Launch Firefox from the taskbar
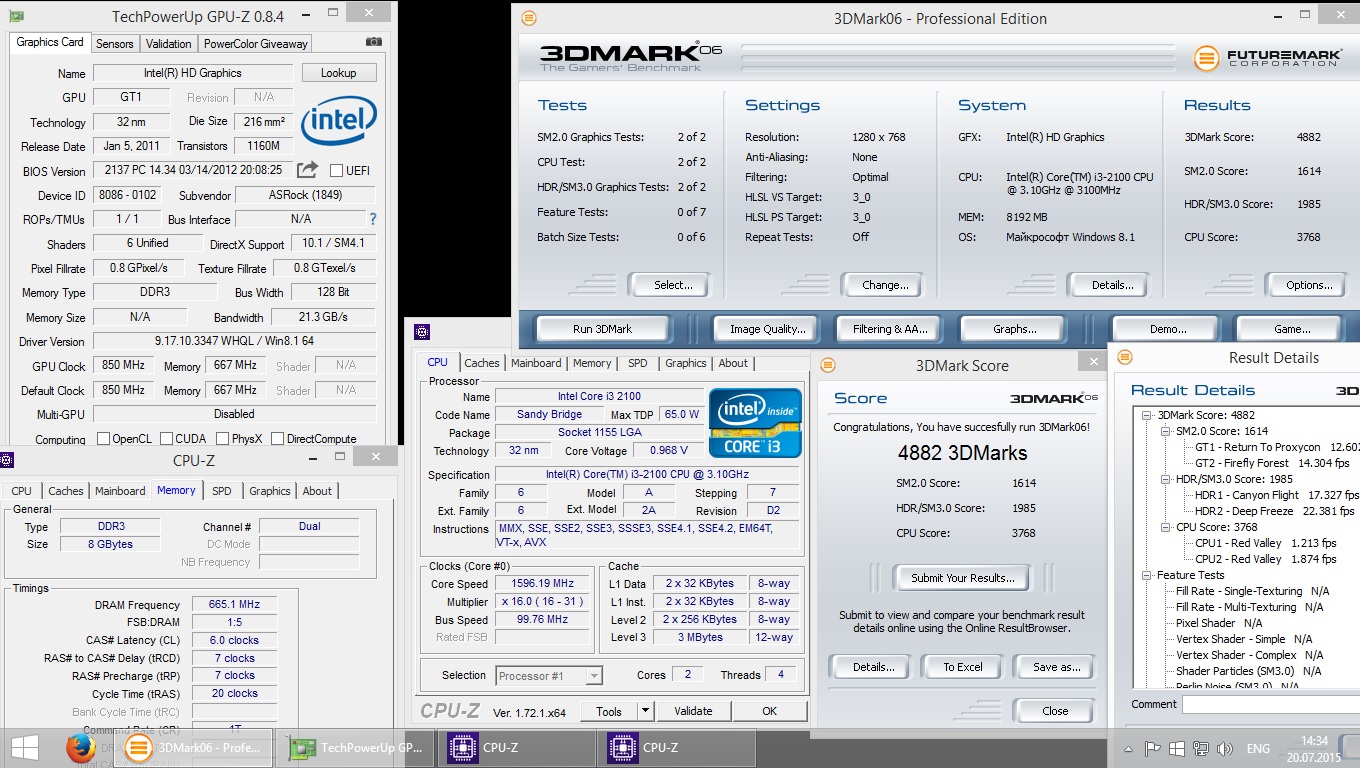This screenshot has width=1360, height=768. (80, 748)
